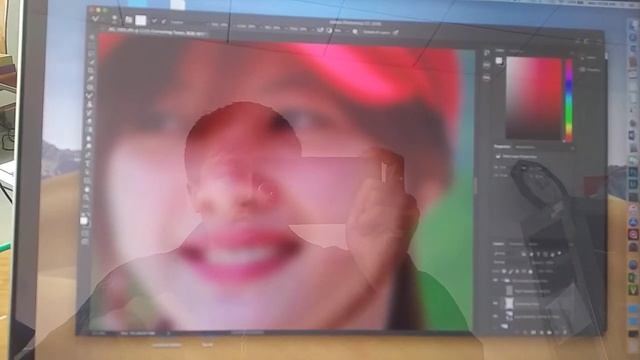Open the Properties panel flyout menu
Image resolution: width=640 pixels, height=360 pixels.
pyautogui.click(x=572, y=148)
